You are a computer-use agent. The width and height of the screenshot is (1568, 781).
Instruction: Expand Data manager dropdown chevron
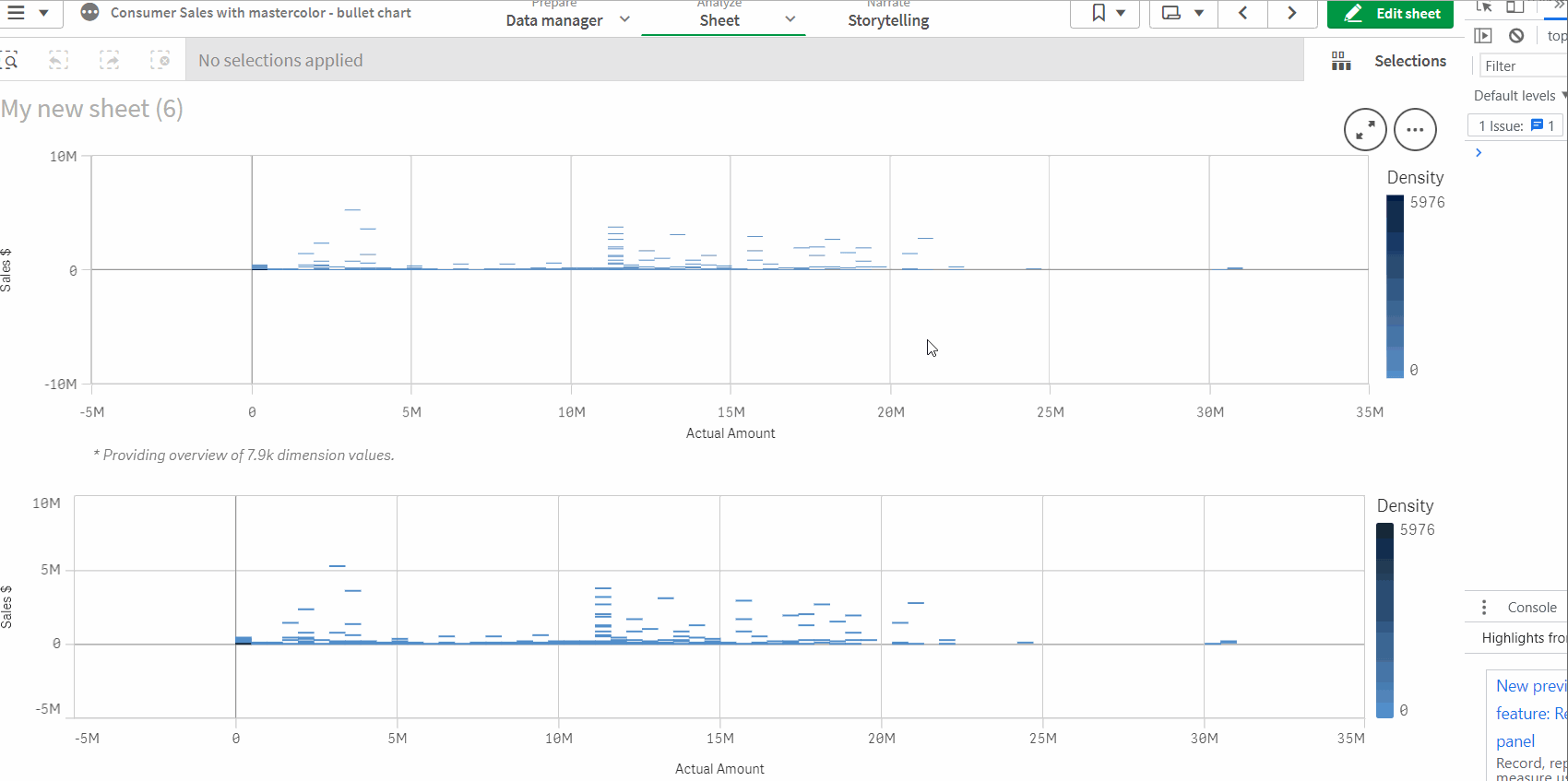click(x=624, y=19)
